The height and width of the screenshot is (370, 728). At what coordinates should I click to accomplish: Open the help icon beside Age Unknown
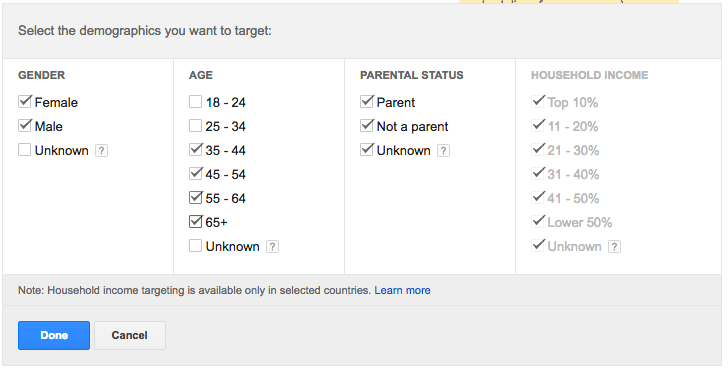(x=272, y=247)
